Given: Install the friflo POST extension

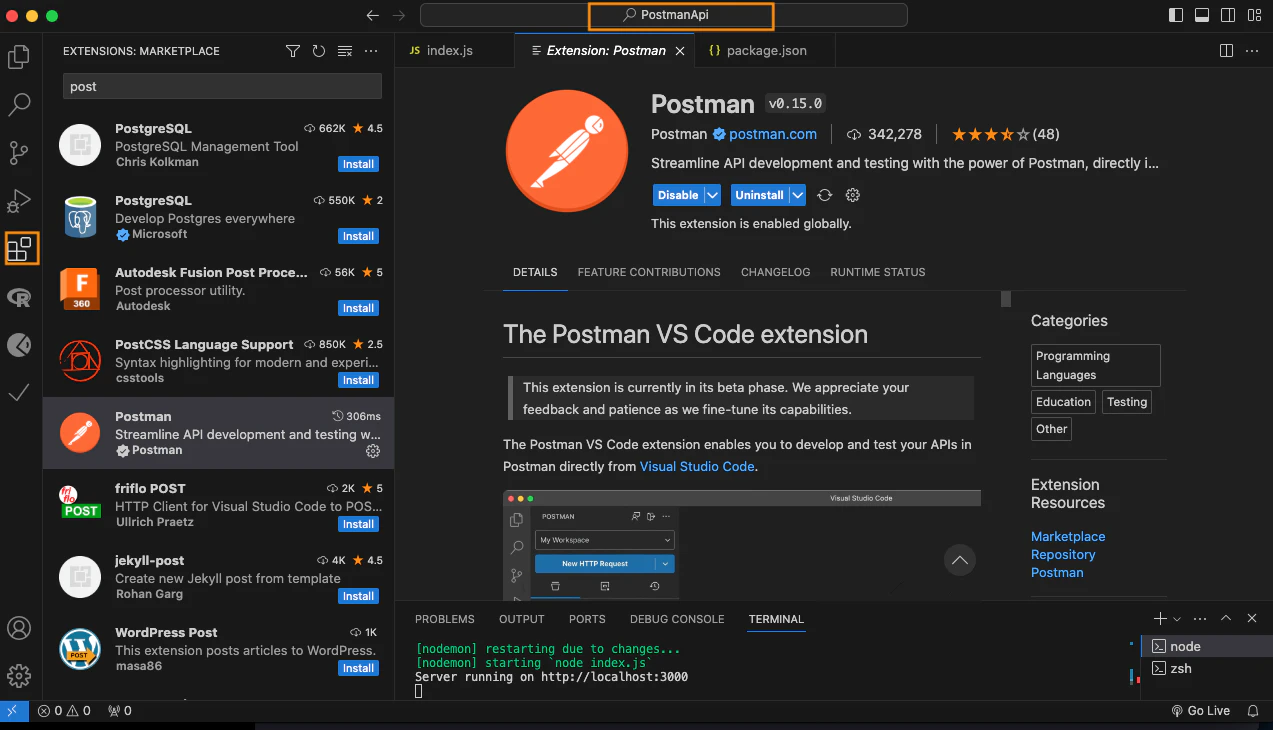Looking at the screenshot, I should [x=358, y=524].
